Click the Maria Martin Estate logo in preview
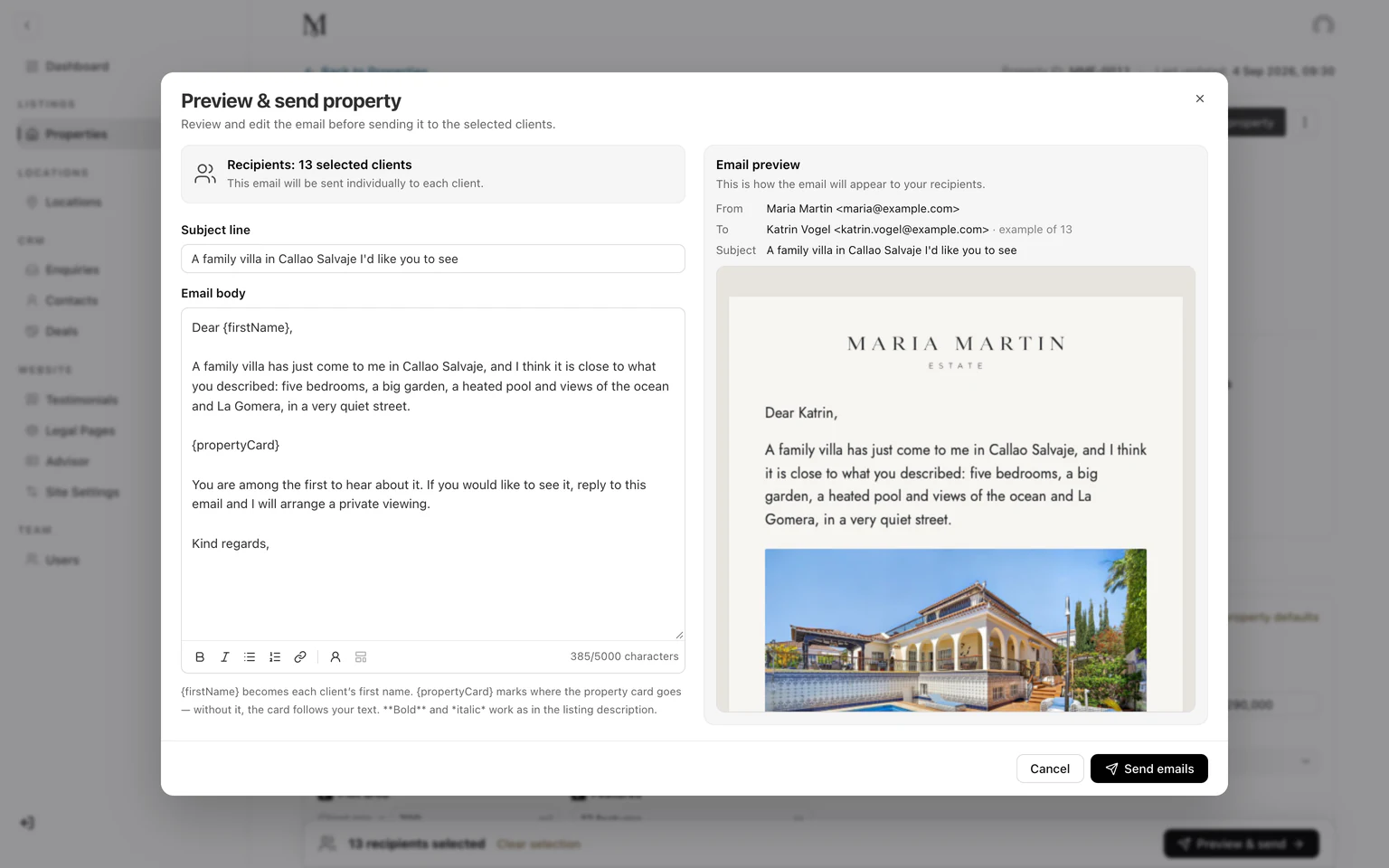Viewport: 1389px width, 868px height. click(x=956, y=352)
